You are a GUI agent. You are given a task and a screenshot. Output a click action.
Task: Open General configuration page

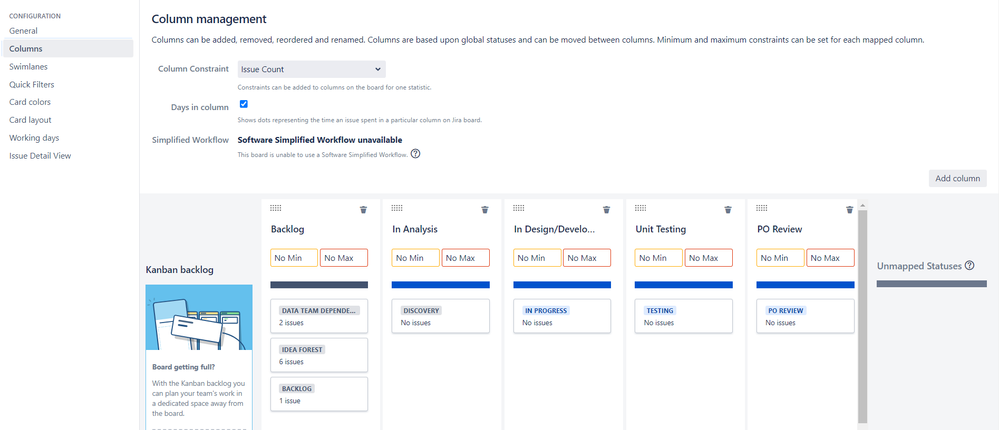(x=23, y=31)
